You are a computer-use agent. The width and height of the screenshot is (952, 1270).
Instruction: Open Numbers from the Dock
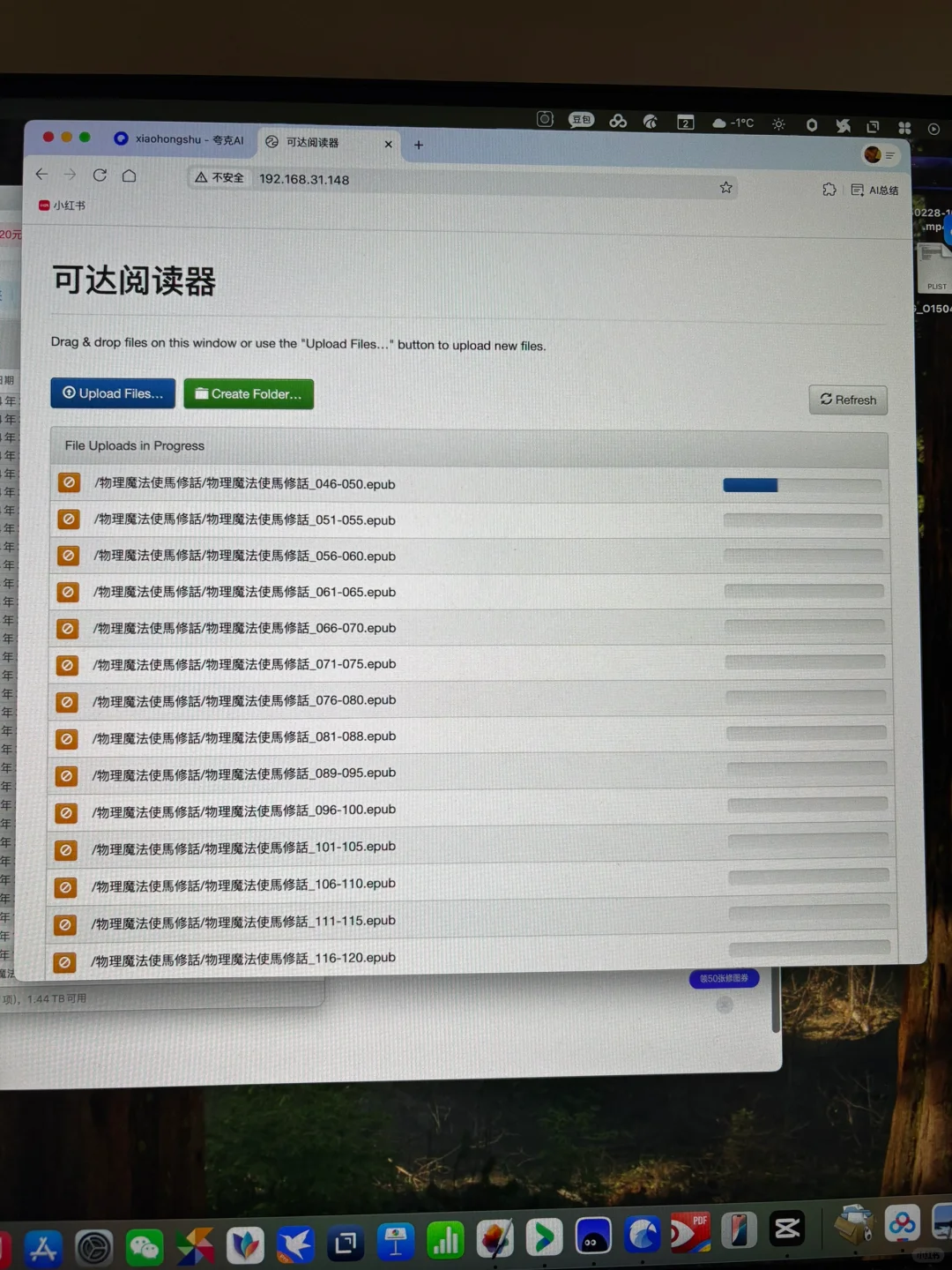[446, 1241]
